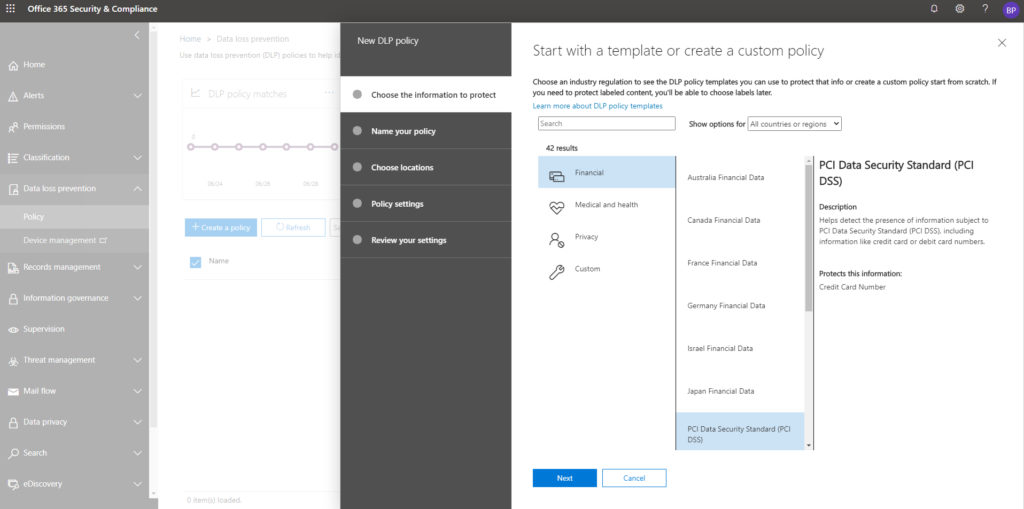Close the New DLP policy panel
The height and width of the screenshot is (509, 1024).
click(1002, 42)
